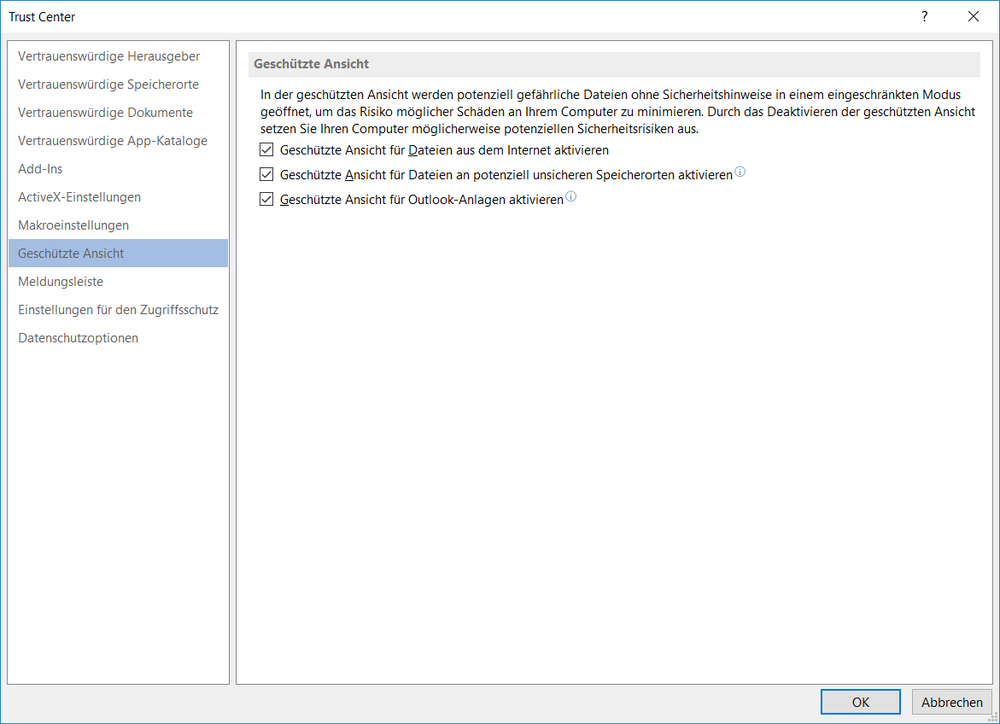Screen dimensions: 1000x724
Task: Switch to the Add-Ins section
Action: pos(40,169)
